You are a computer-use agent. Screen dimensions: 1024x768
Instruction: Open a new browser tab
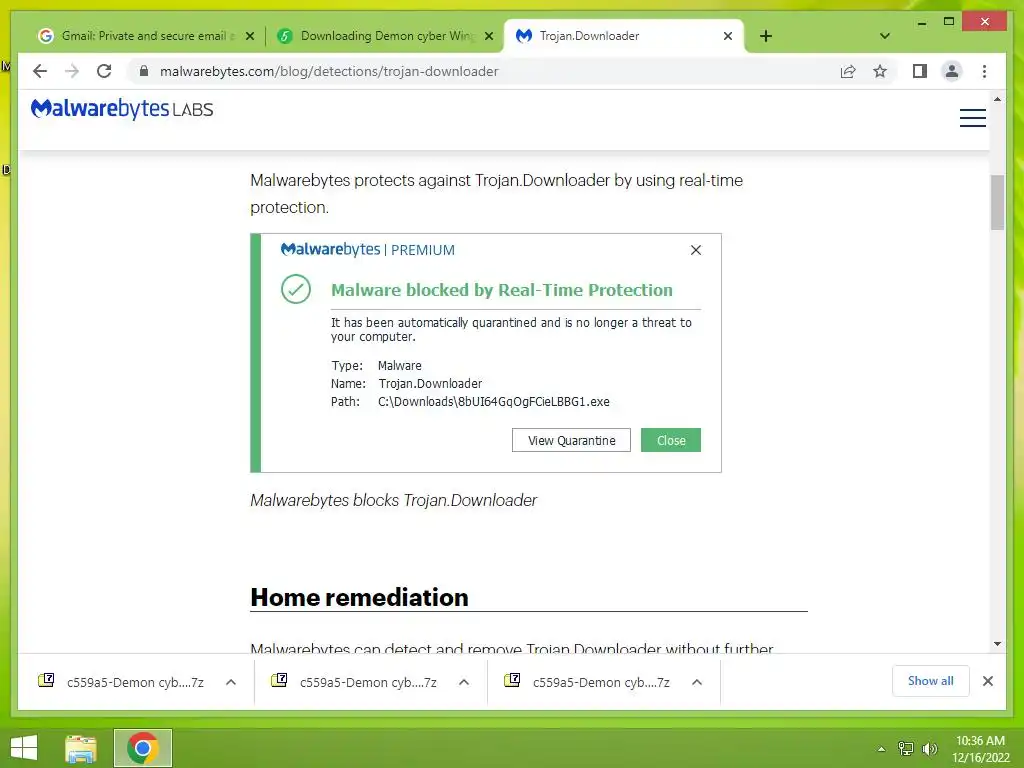pyautogui.click(x=766, y=36)
